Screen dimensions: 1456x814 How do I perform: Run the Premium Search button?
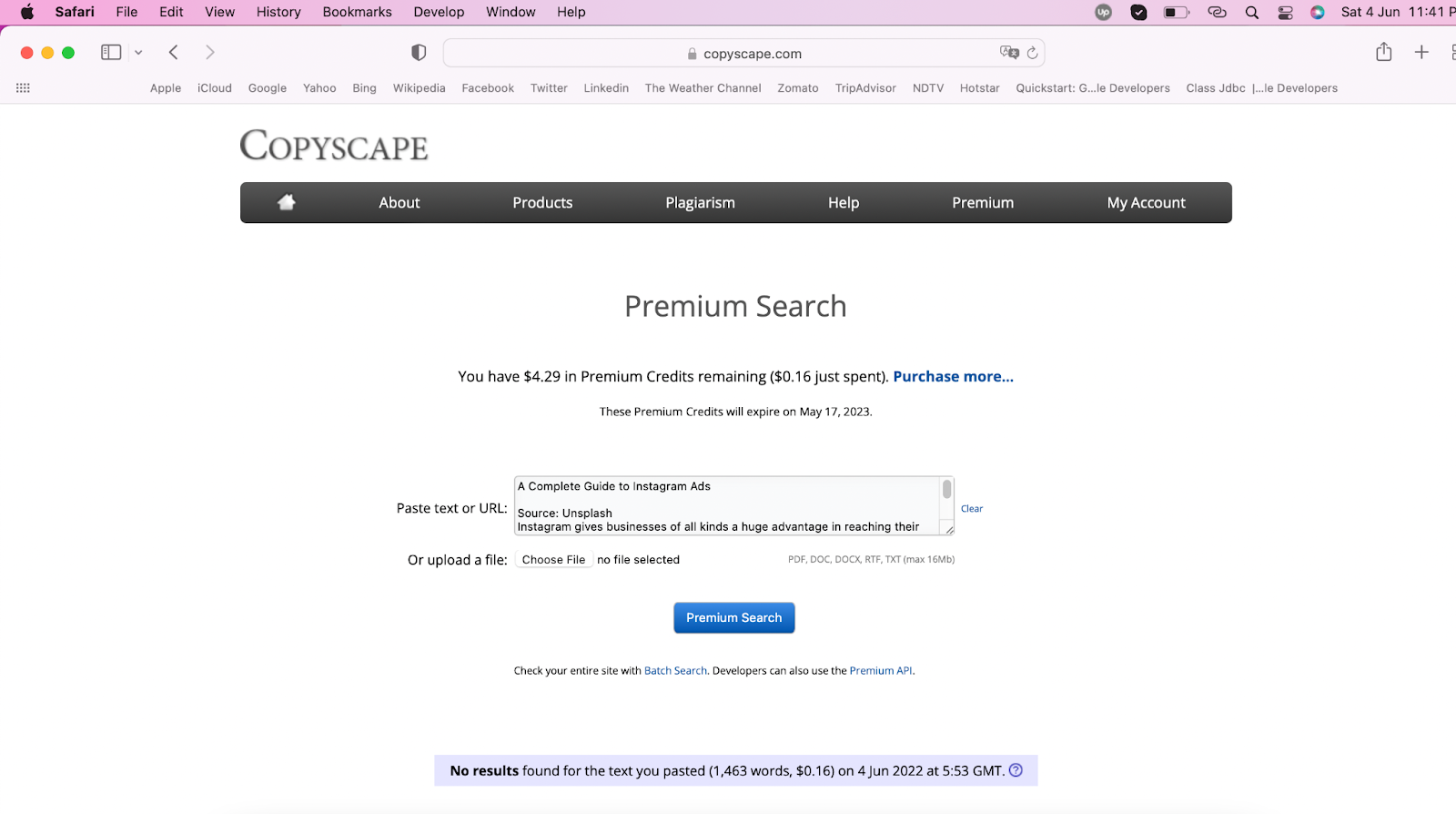tap(734, 617)
